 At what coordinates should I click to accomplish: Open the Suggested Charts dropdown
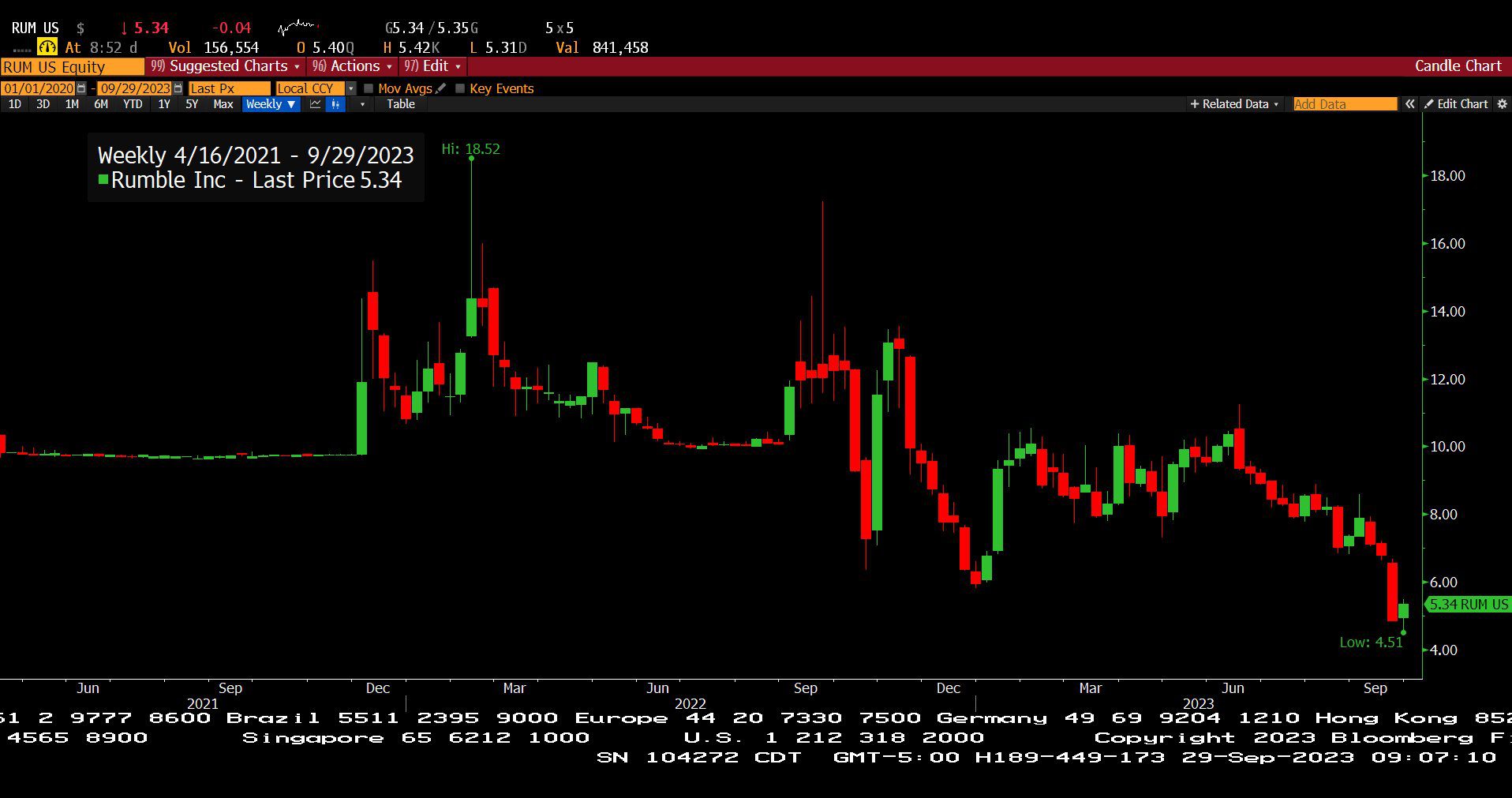coord(225,66)
